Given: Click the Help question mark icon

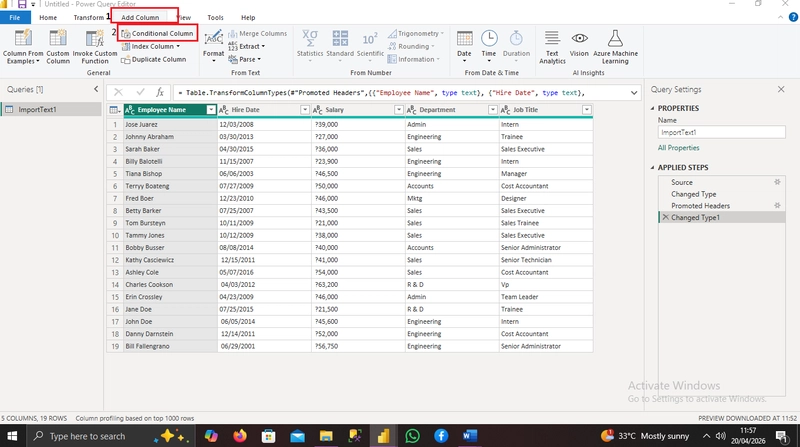Looking at the screenshot, I should 793,17.
